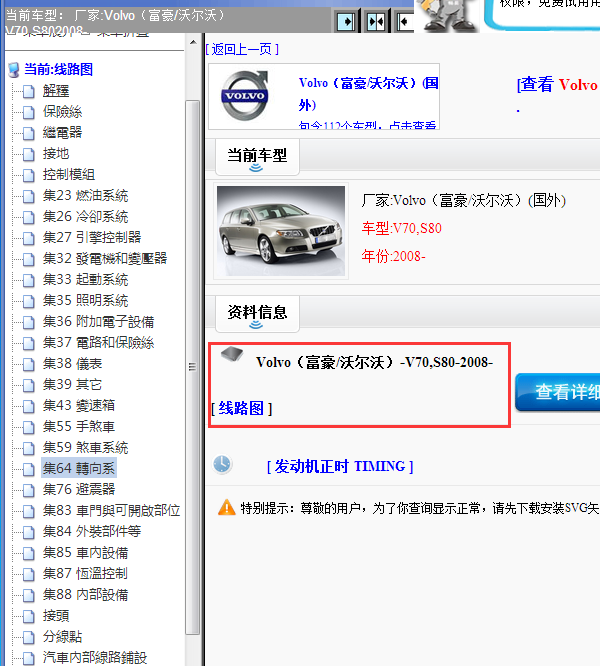Click the document icon next to 接地
This screenshot has height=666, width=600.
tap(28, 154)
